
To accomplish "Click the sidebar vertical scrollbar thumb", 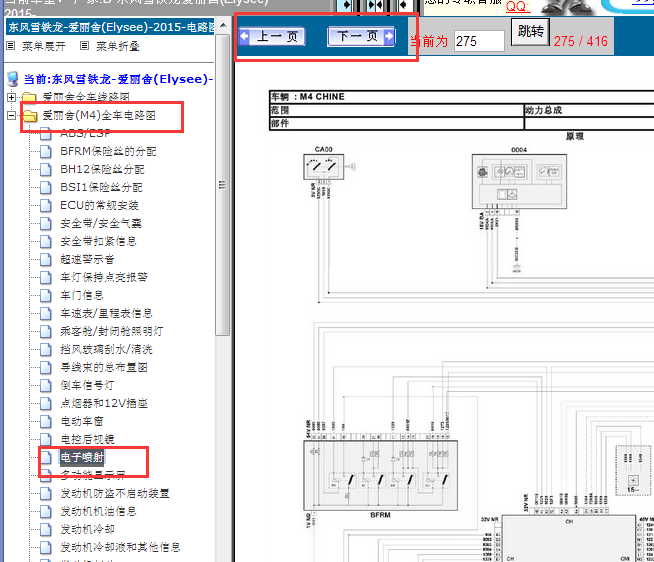I will (223, 185).
